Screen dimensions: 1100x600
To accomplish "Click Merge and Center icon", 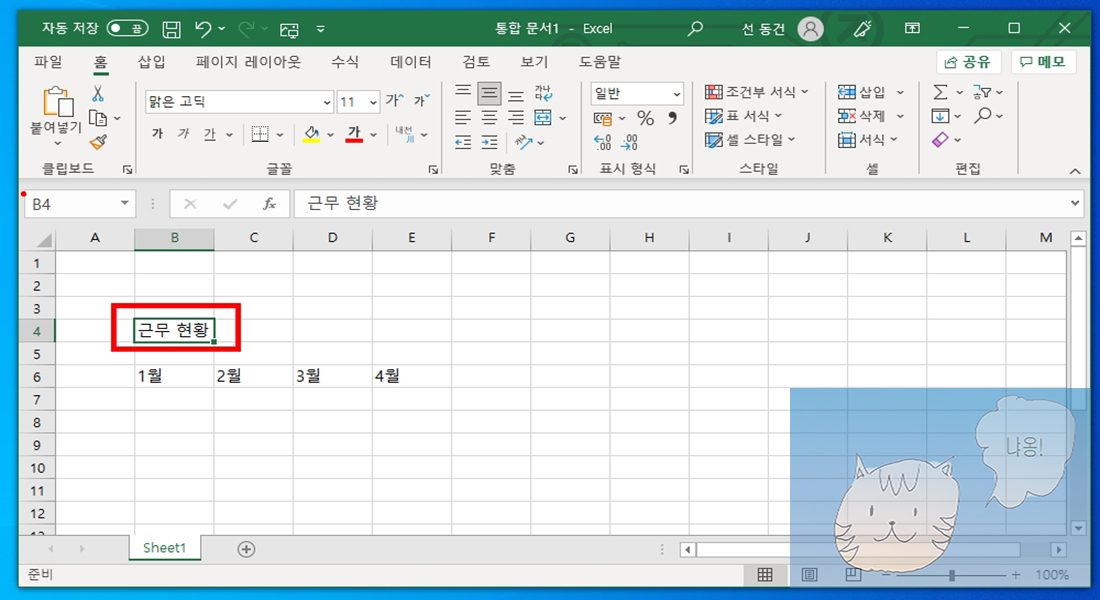I will pyautogui.click(x=543, y=118).
